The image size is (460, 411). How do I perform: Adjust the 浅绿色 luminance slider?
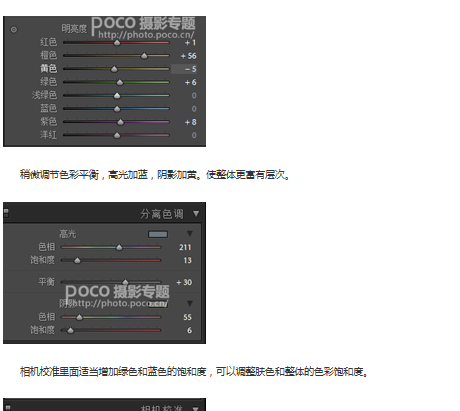116,96
